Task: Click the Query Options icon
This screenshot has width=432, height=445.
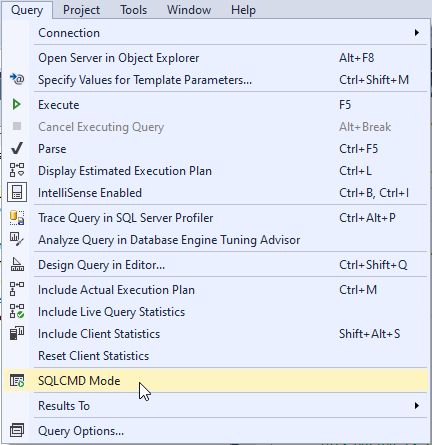Action: [17, 430]
